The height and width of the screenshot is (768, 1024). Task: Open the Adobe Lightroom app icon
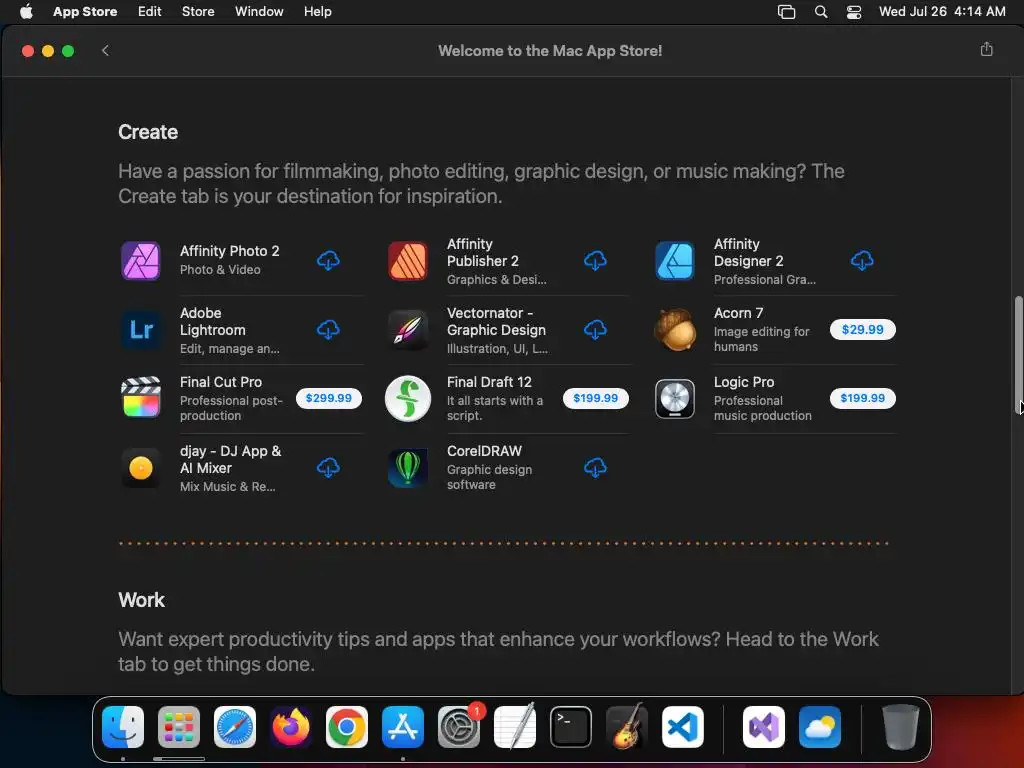point(140,330)
